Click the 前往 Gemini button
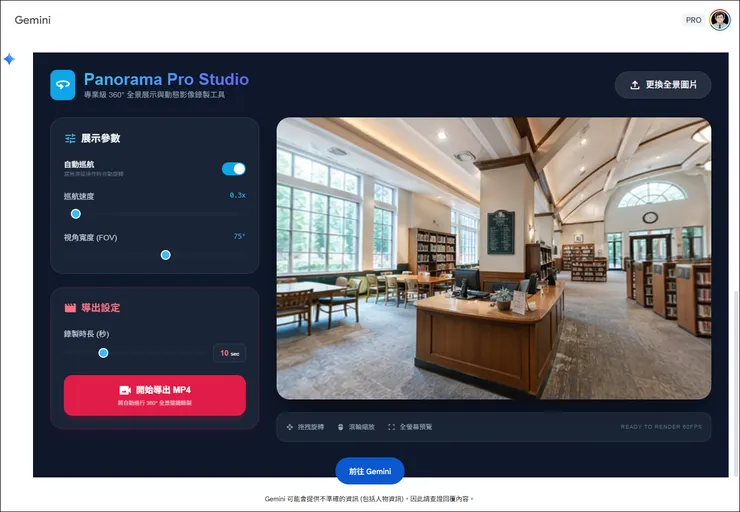The image size is (740, 512). (x=370, y=471)
